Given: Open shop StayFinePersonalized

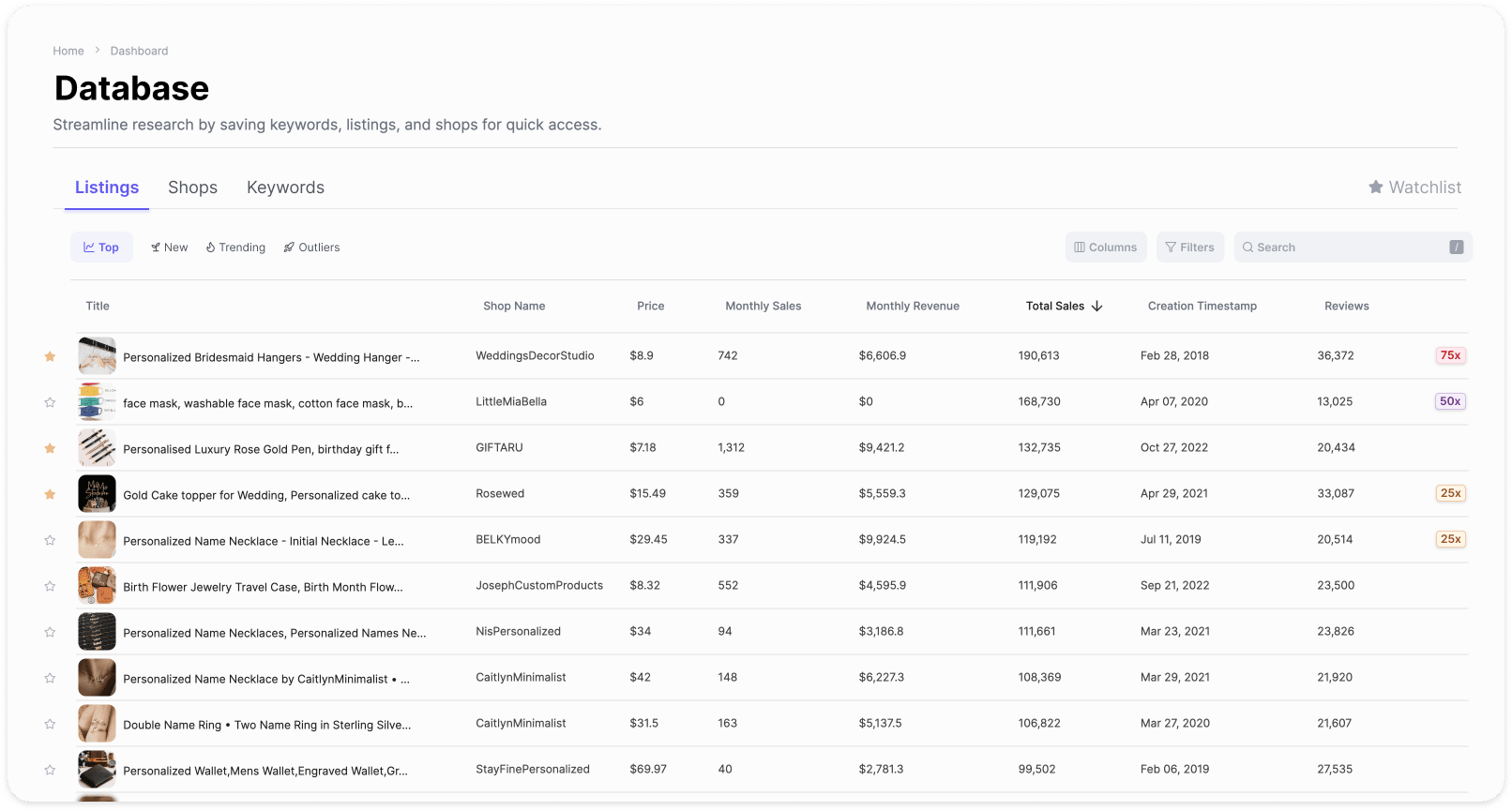Looking at the screenshot, I should click(533, 770).
